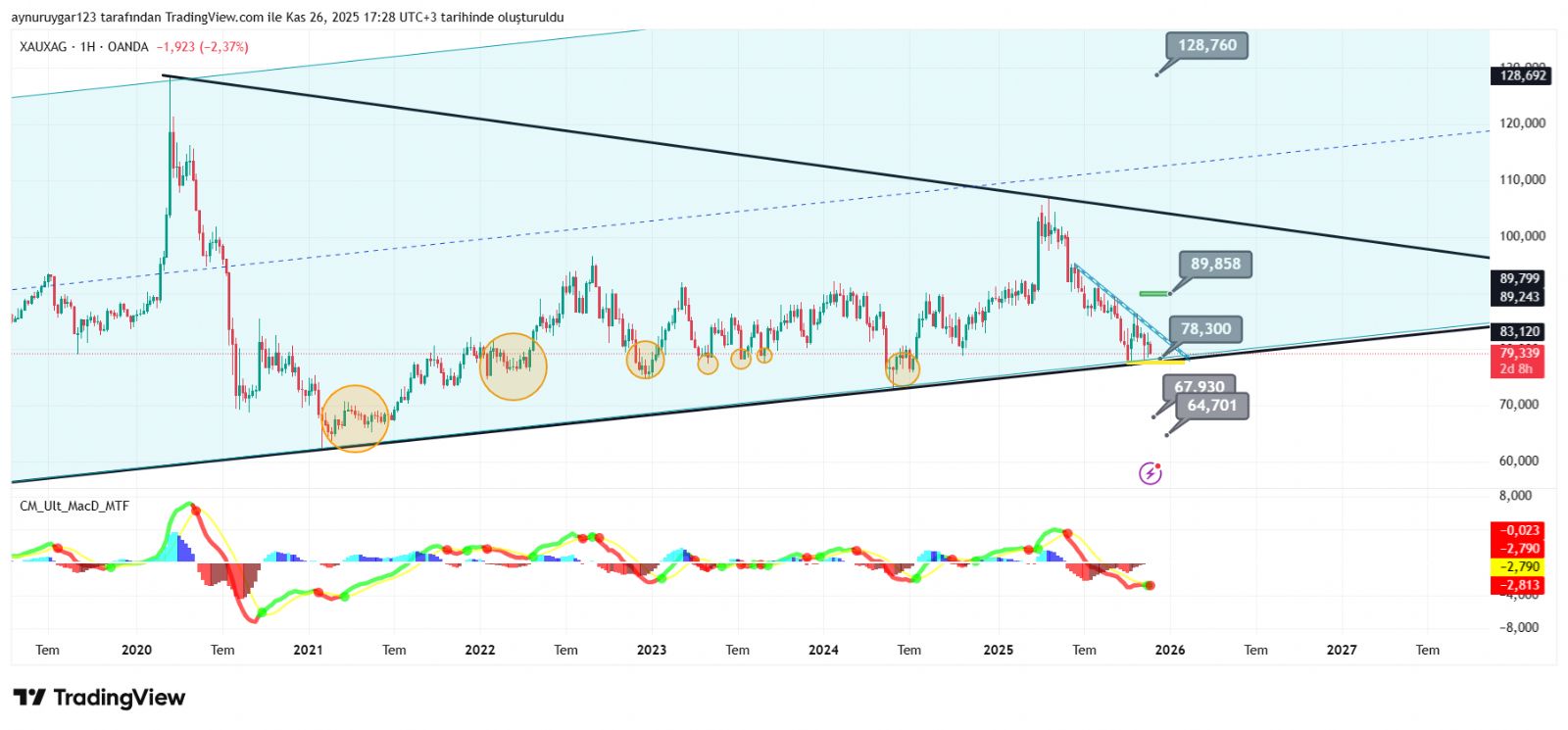Open the CM_Ult_MacD_MTF indicator label
Image resolution: width=1568 pixels, height=730 pixels.
74,506
